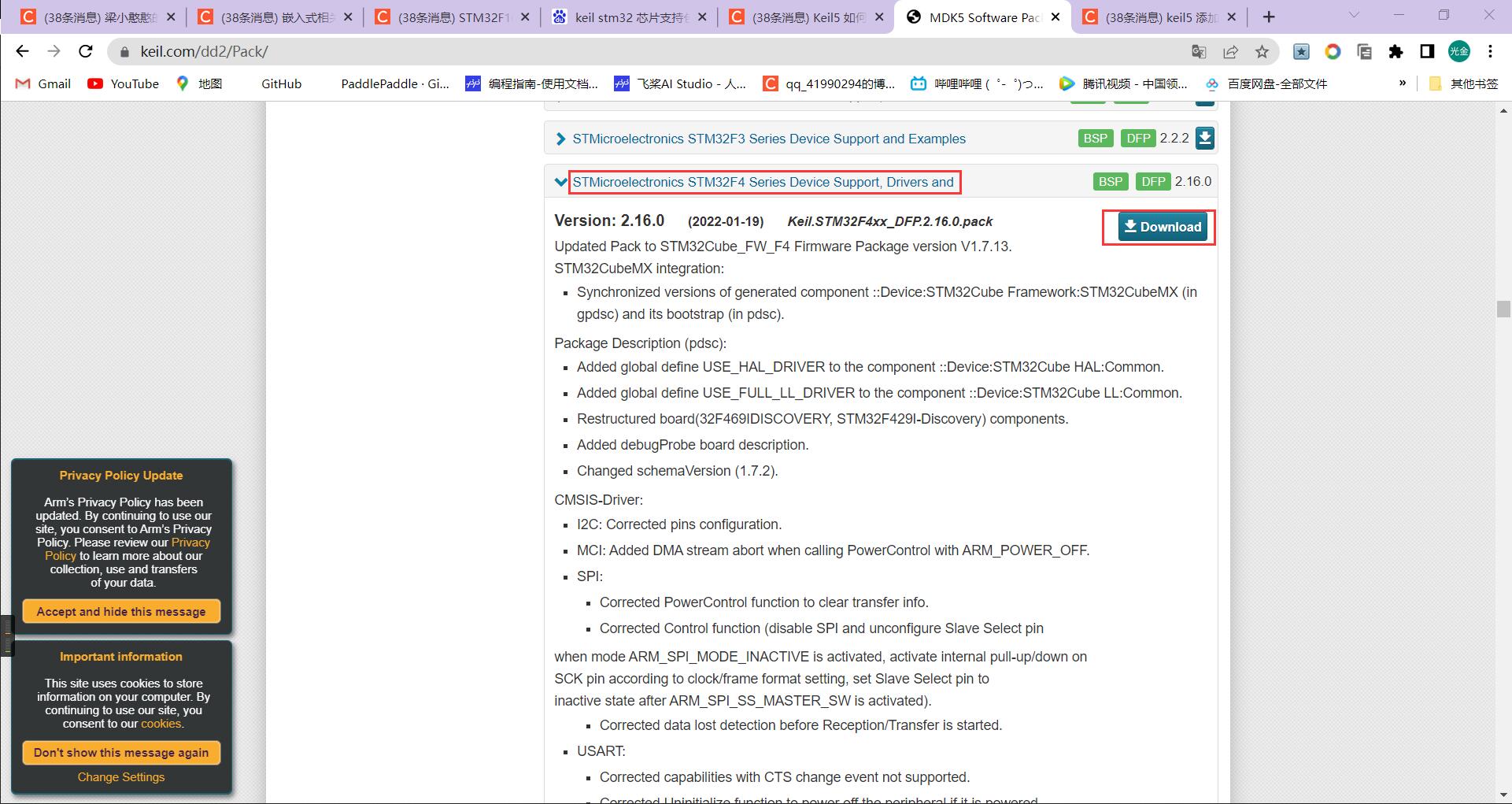Click Accept and hide this message

[x=121, y=611]
